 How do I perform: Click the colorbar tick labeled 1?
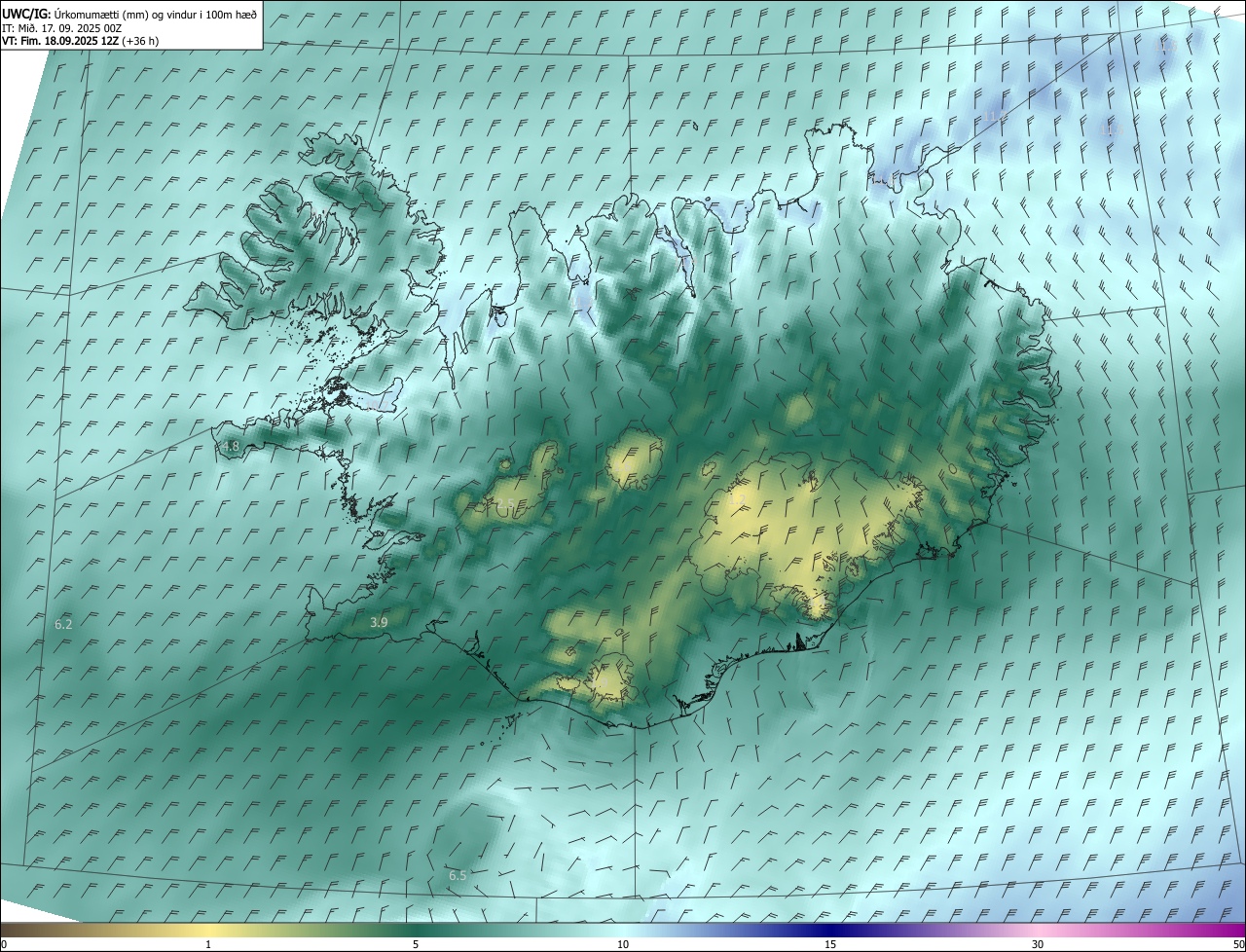[x=208, y=944]
